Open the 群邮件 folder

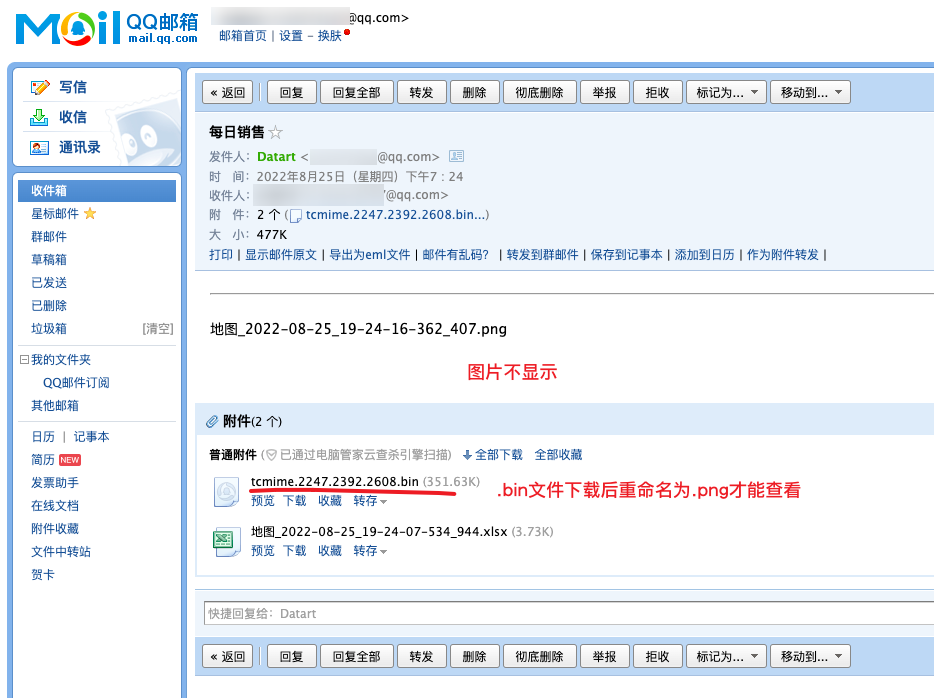(49, 236)
